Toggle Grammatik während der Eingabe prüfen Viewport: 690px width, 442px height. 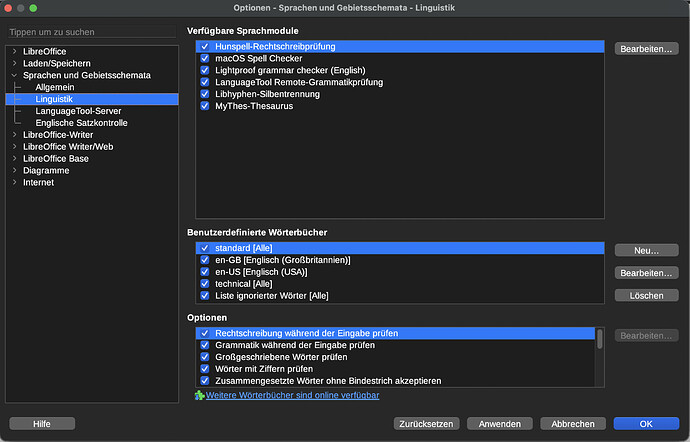(204, 345)
